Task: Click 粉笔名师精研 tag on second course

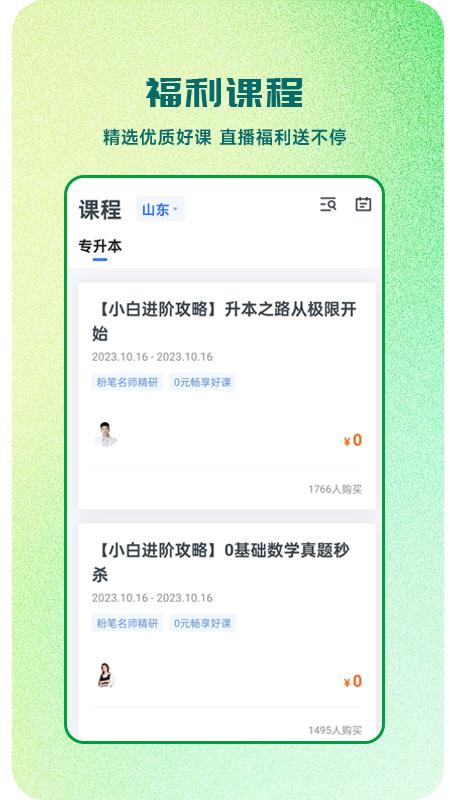Action: pyautogui.click(x=127, y=623)
